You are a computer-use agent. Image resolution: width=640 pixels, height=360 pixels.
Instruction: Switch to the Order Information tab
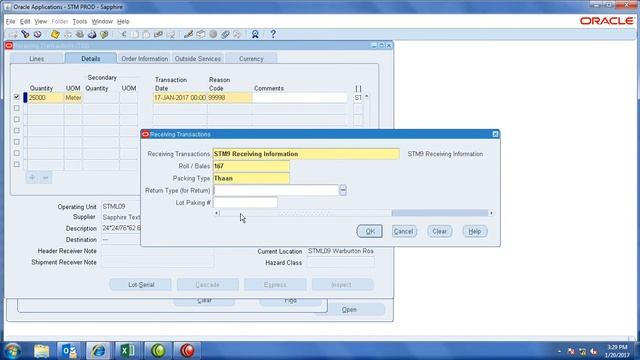point(144,59)
